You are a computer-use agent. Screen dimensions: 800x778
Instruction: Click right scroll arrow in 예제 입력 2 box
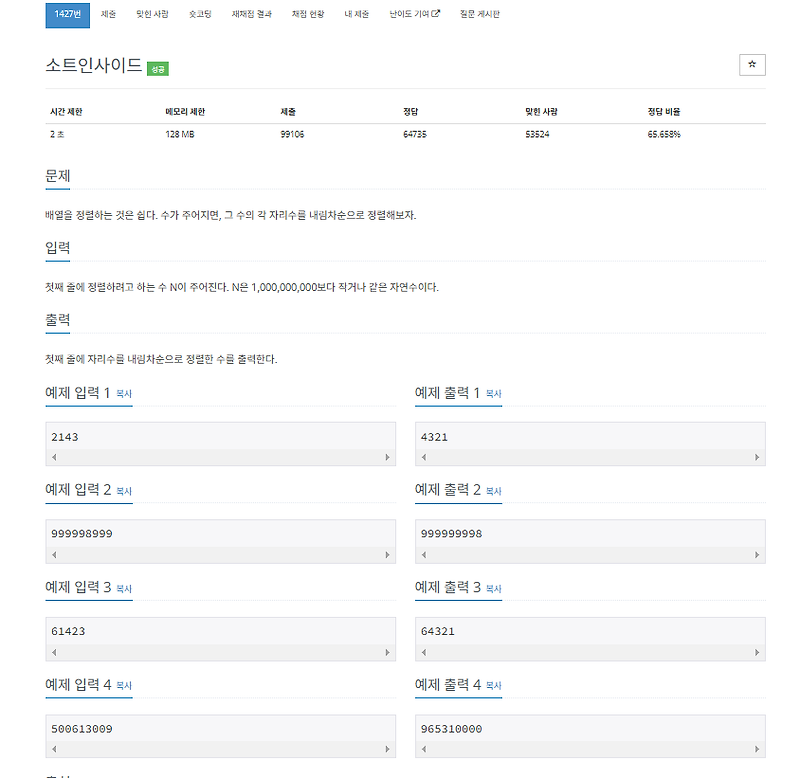[387, 555]
